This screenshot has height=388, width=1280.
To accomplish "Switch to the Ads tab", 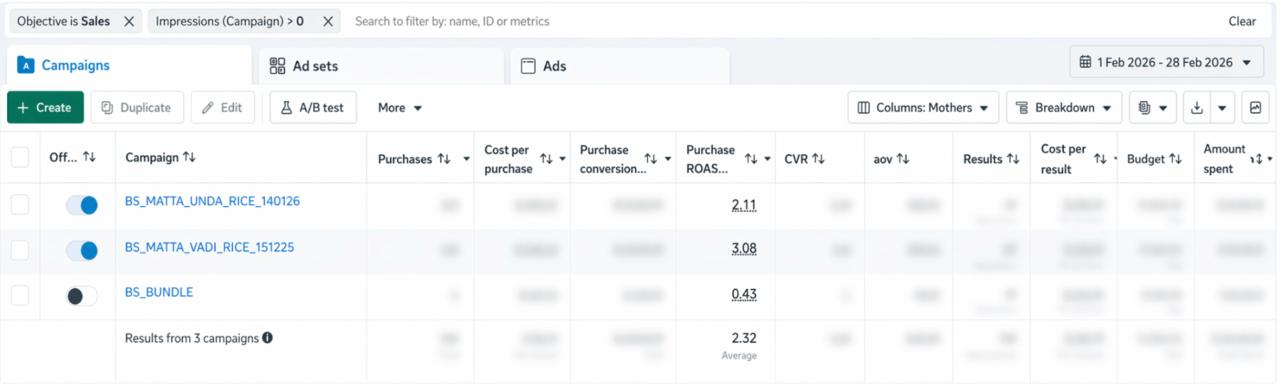I will (619, 66).
